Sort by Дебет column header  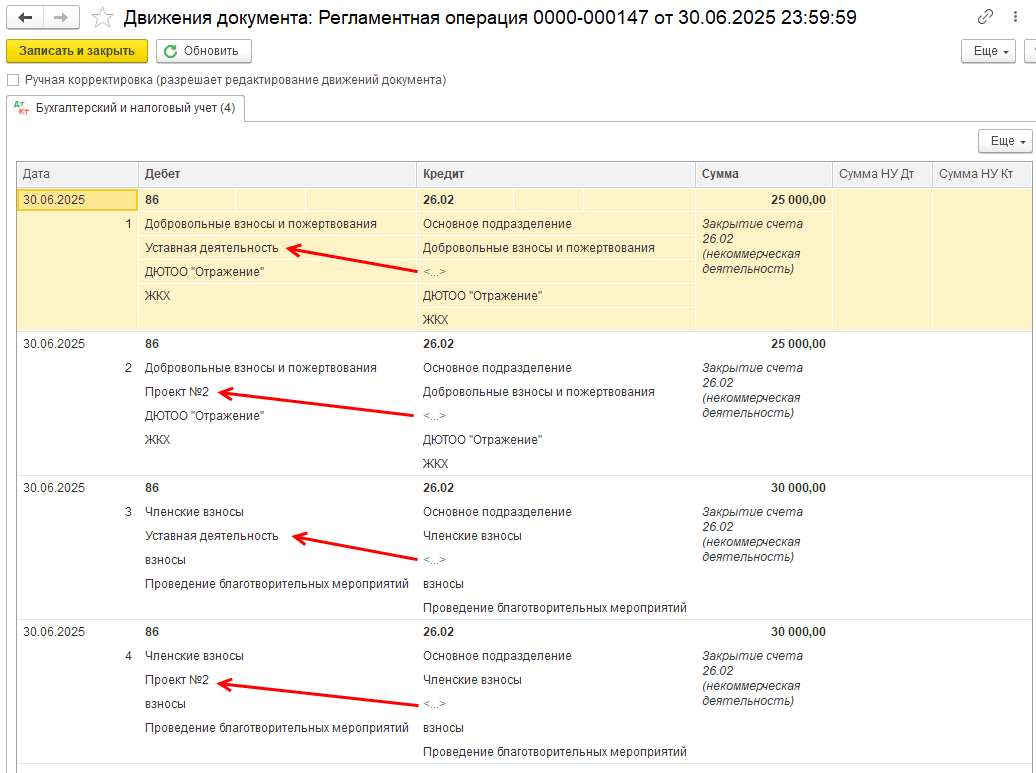276,174
